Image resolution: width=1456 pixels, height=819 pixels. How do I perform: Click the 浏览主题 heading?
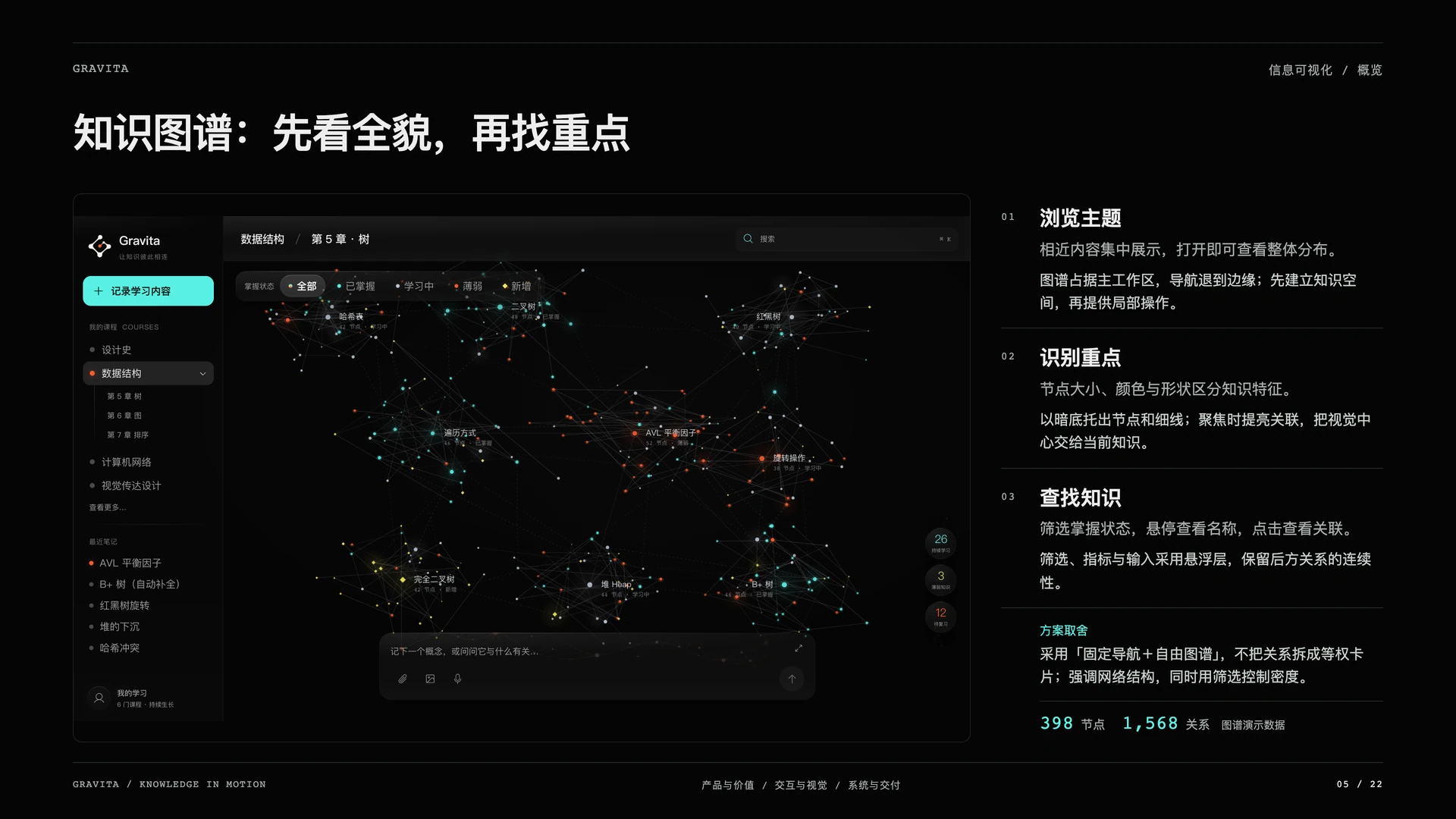pyautogui.click(x=1081, y=218)
